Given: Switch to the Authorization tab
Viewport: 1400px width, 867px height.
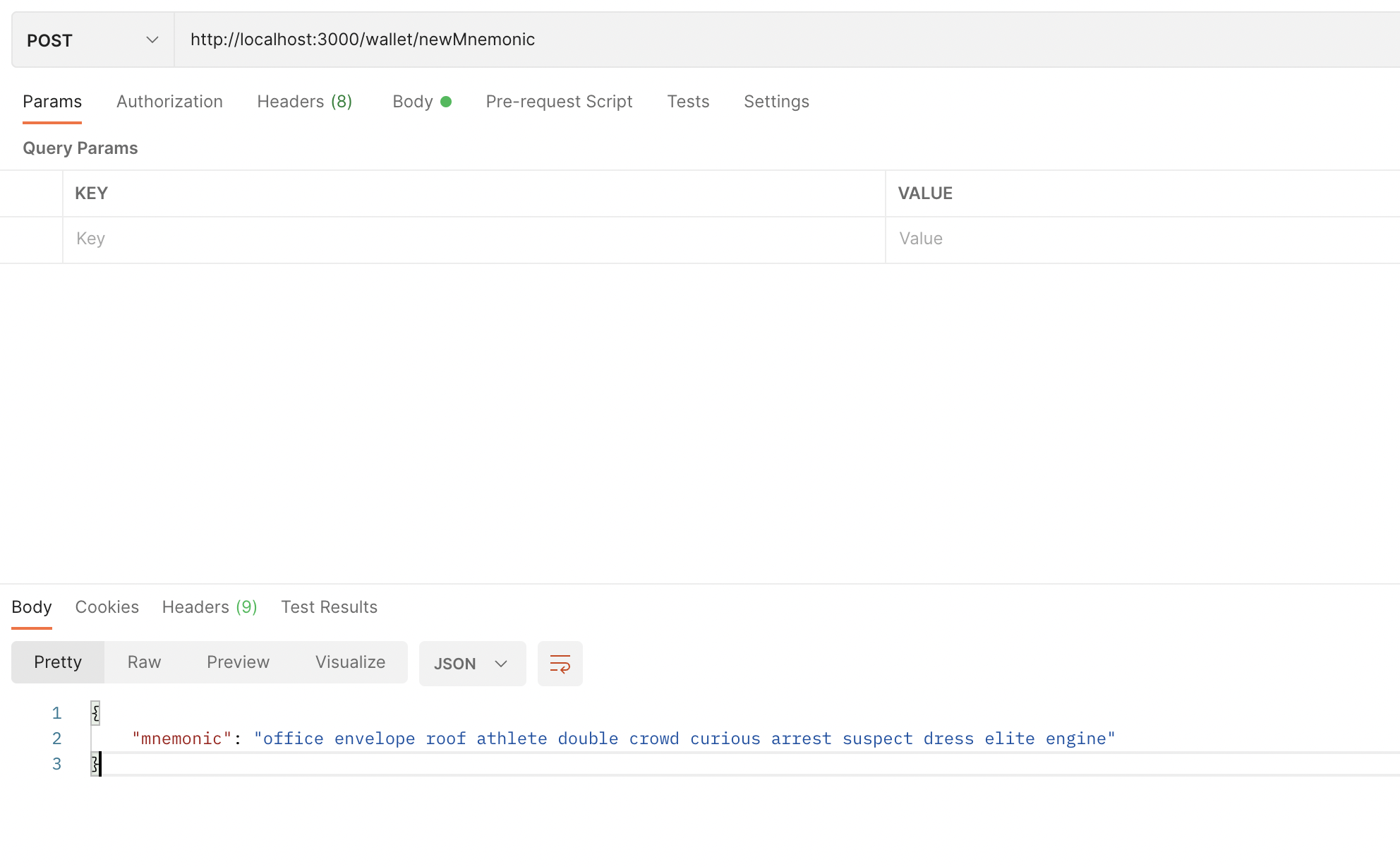Looking at the screenshot, I should click(169, 102).
